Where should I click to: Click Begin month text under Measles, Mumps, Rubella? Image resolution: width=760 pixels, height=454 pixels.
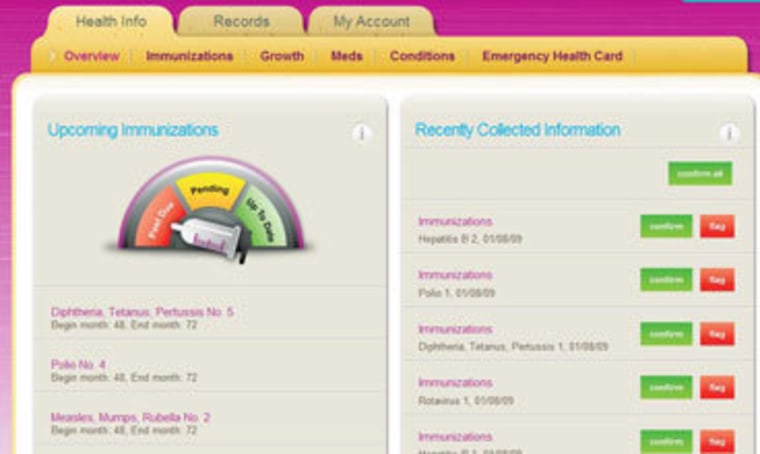[x=124, y=430]
